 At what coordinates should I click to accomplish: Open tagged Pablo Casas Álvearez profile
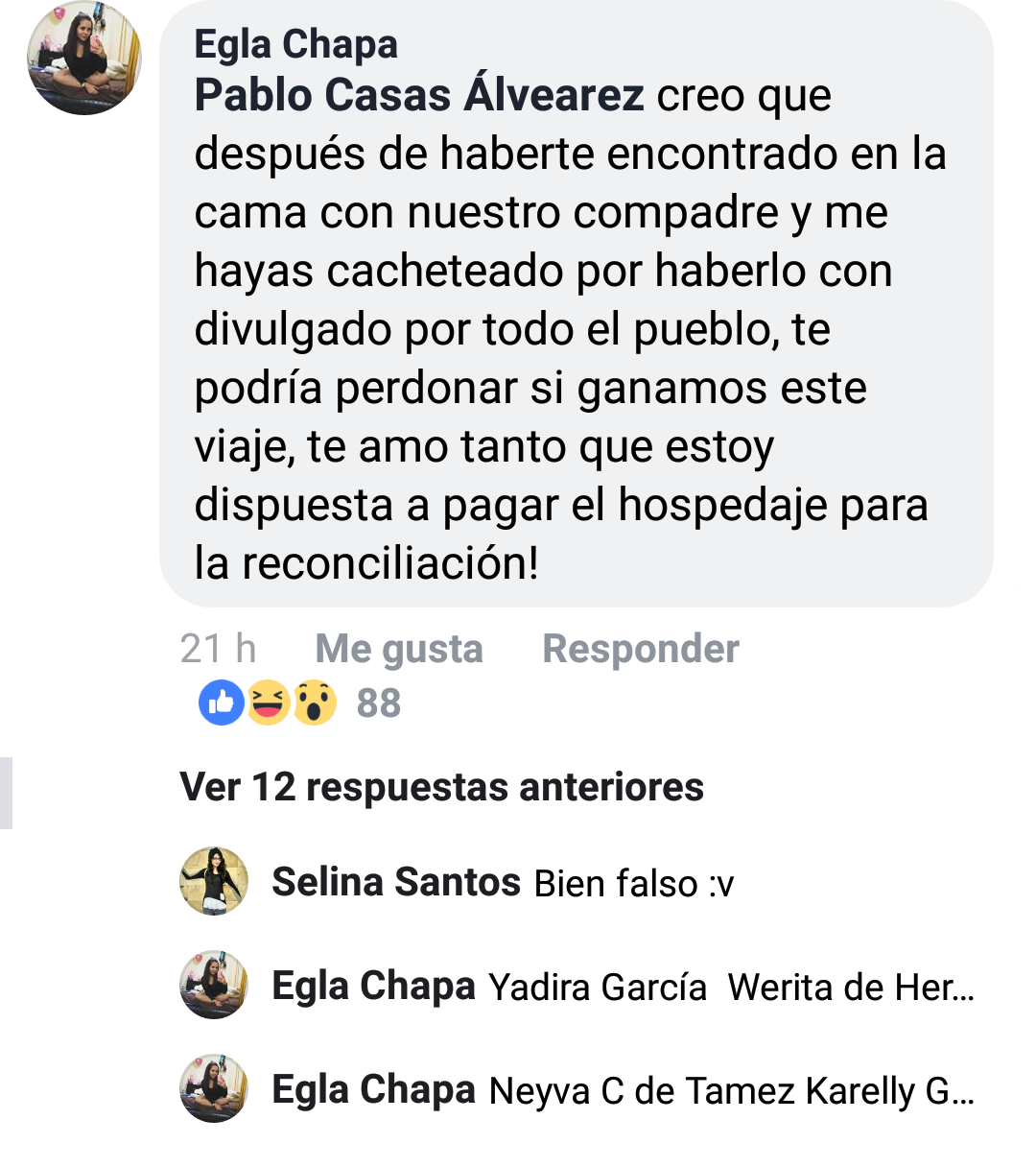pyautogui.click(x=419, y=95)
